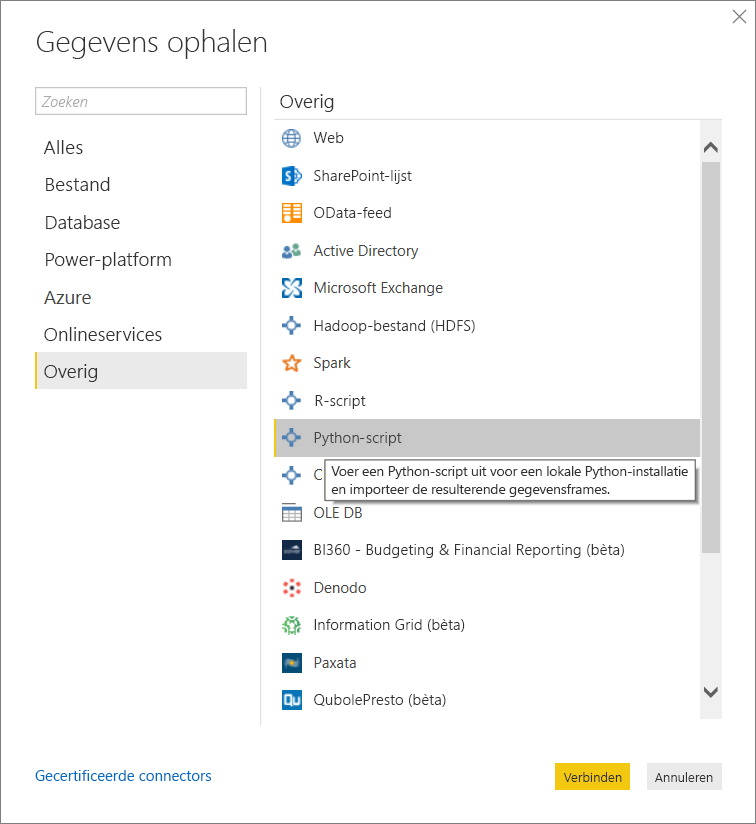Open the OLE DB connector
Screen dimensions: 756x824
[340, 512]
